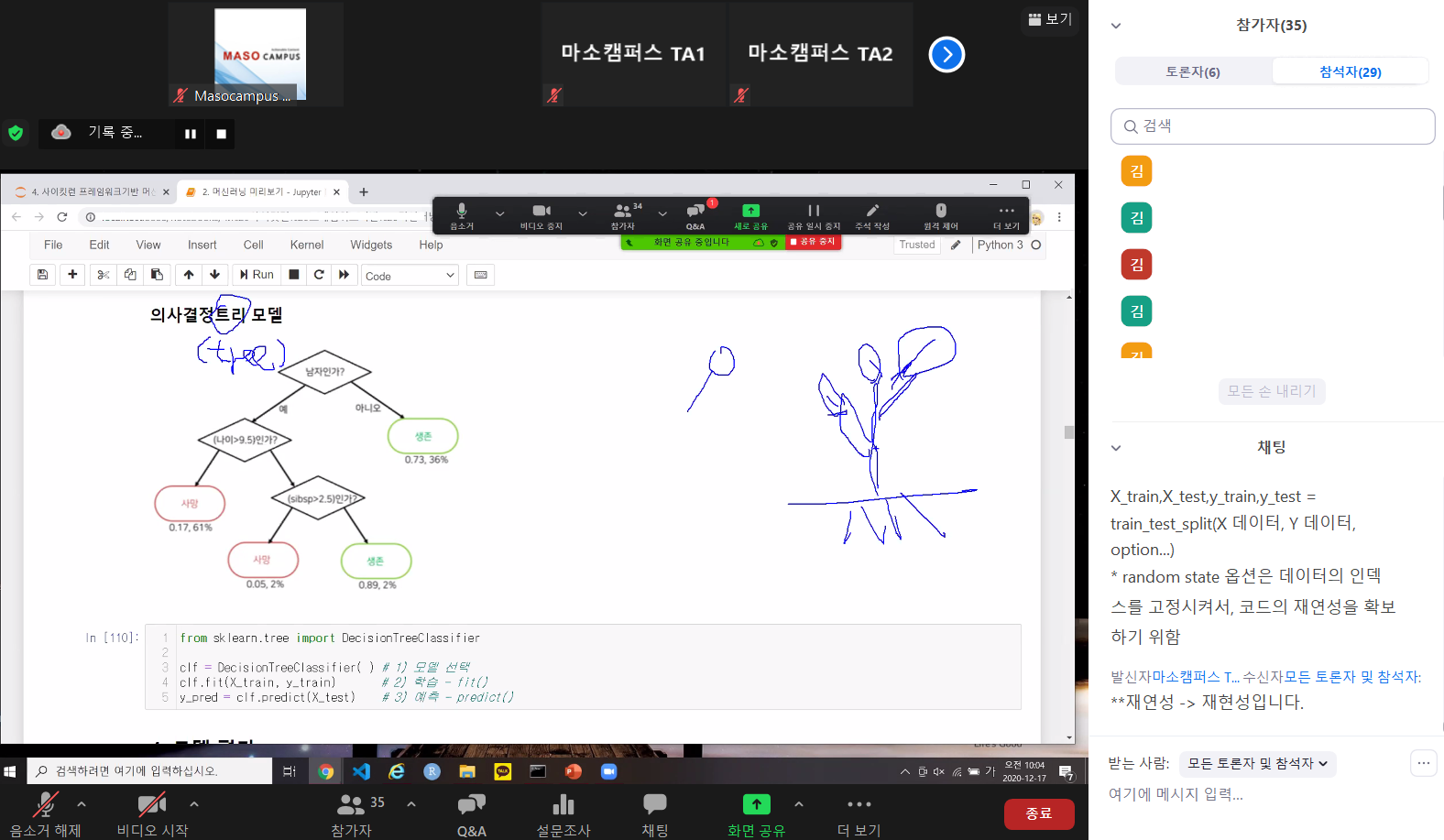Open the chat recipient dropdown 모든 토론자 및 참석자

(x=1257, y=763)
